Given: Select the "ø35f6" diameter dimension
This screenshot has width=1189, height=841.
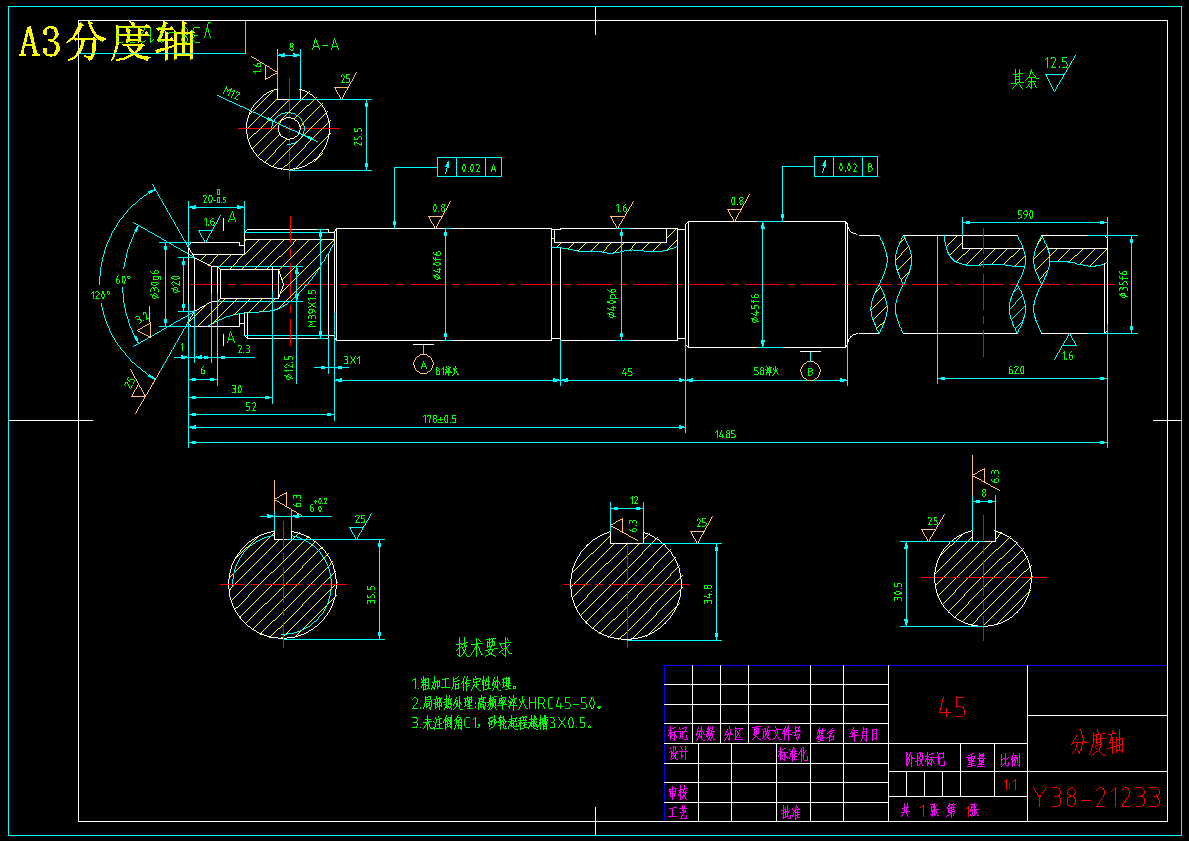Looking at the screenshot, I should pos(1124,284).
